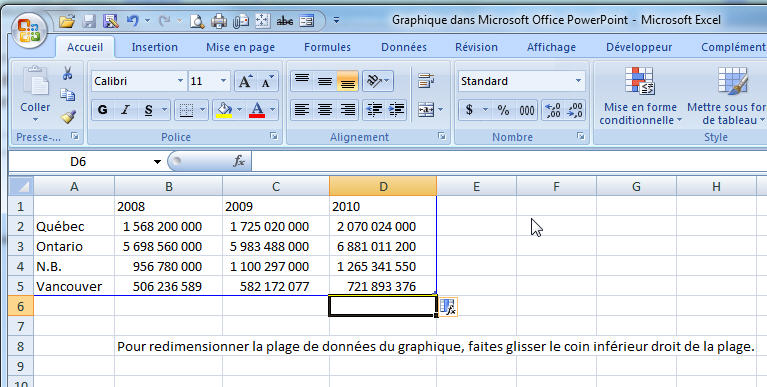The image size is (767, 387).
Task: Switch to the Formules tab
Action: [x=327, y=47]
